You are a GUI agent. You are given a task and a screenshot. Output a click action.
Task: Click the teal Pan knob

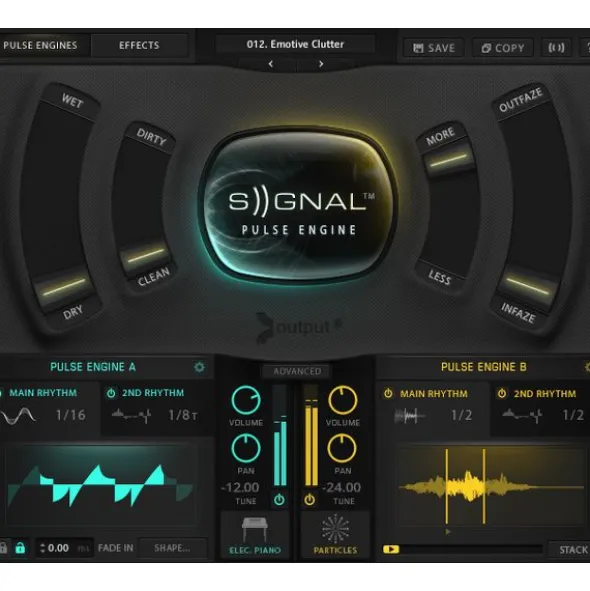246,448
